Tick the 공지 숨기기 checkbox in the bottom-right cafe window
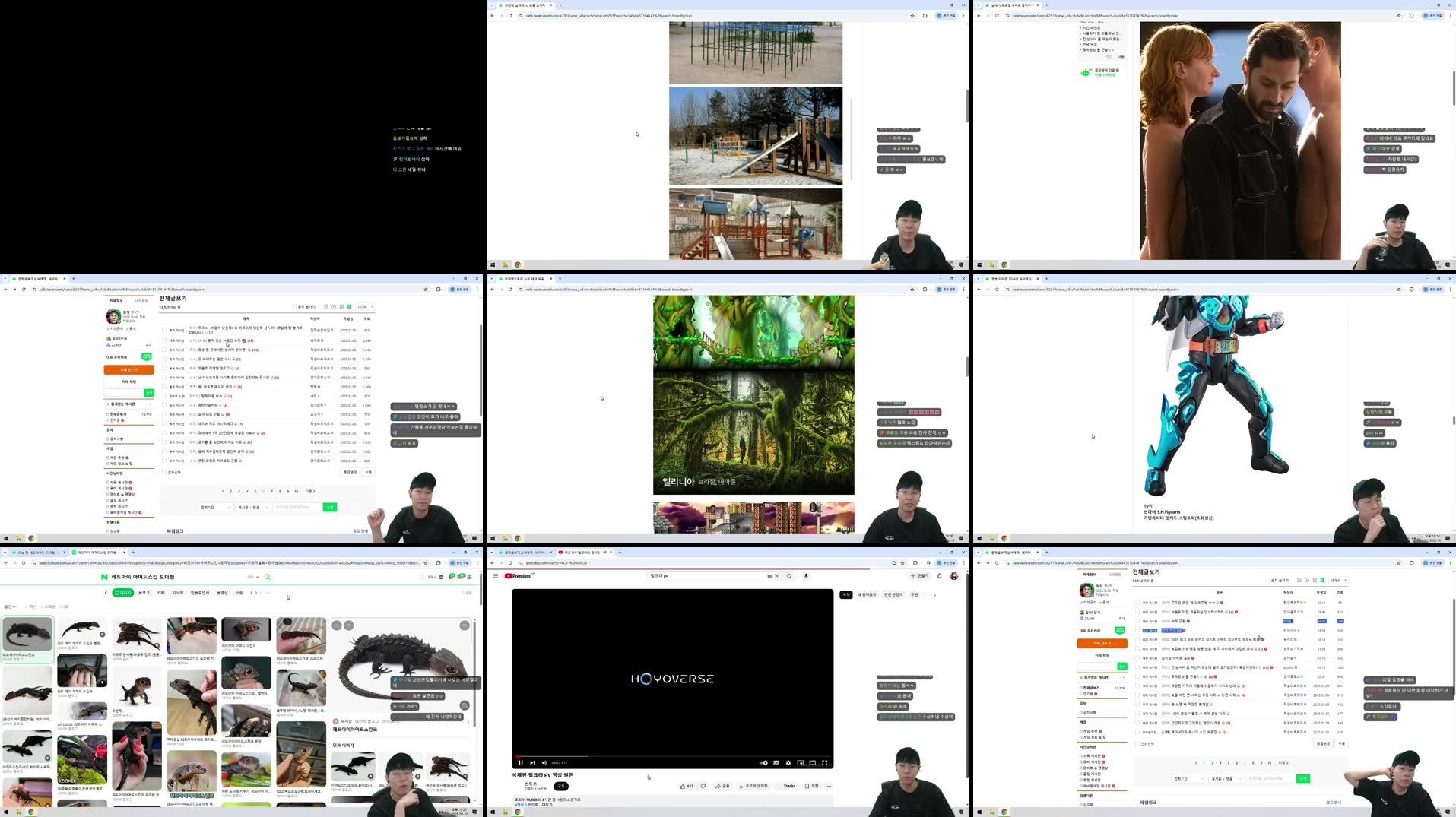This screenshot has height=817, width=1456. (x=1267, y=581)
